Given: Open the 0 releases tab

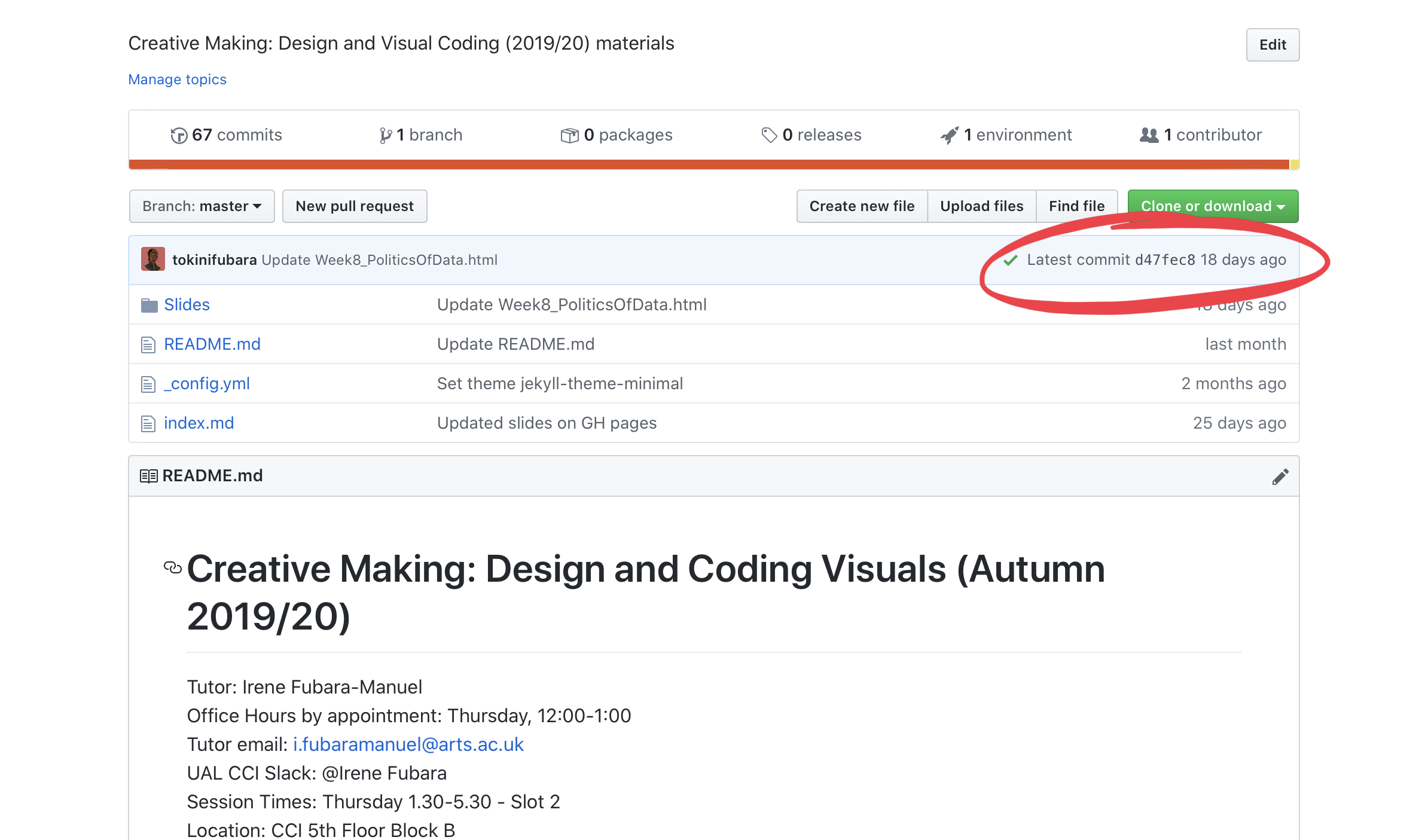Looking at the screenshot, I should pyautogui.click(x=811, y=135).
